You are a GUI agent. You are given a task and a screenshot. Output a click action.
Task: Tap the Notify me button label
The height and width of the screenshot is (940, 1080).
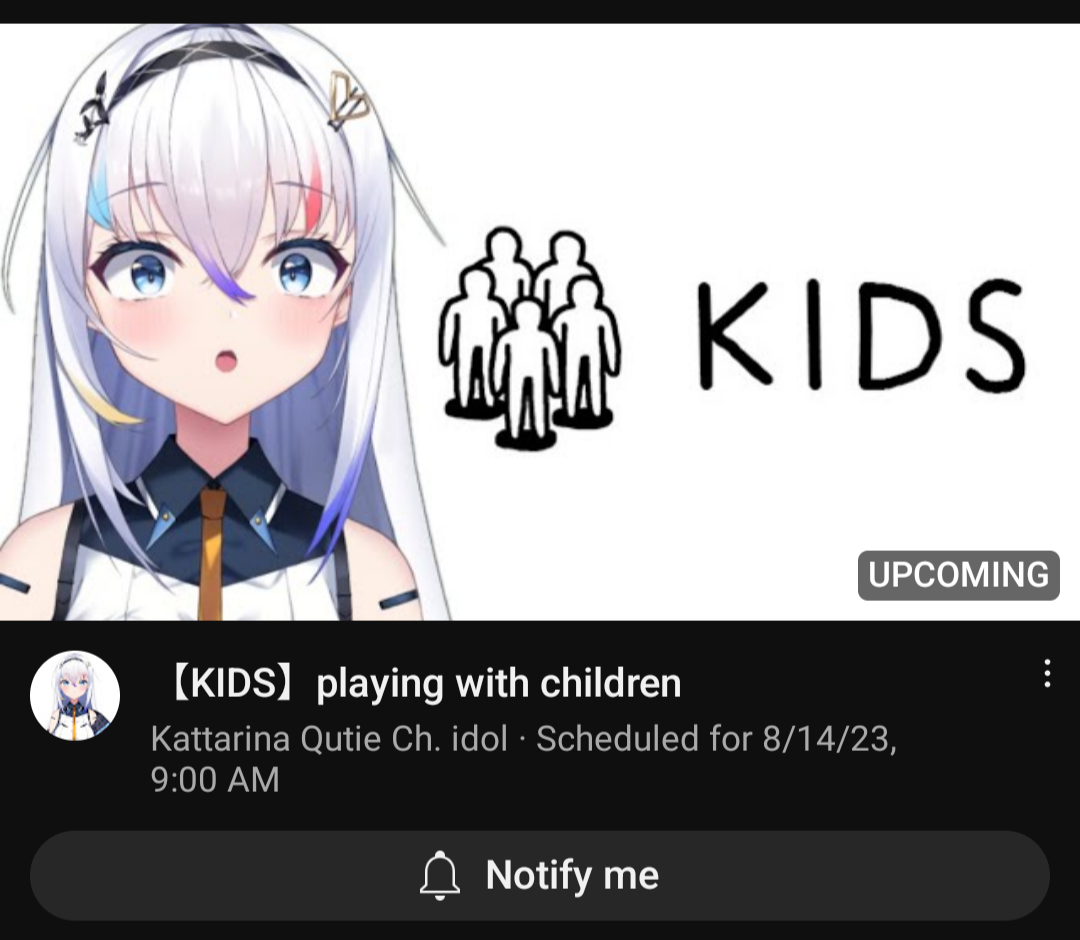pyautogui.click(x=572, y=875)
